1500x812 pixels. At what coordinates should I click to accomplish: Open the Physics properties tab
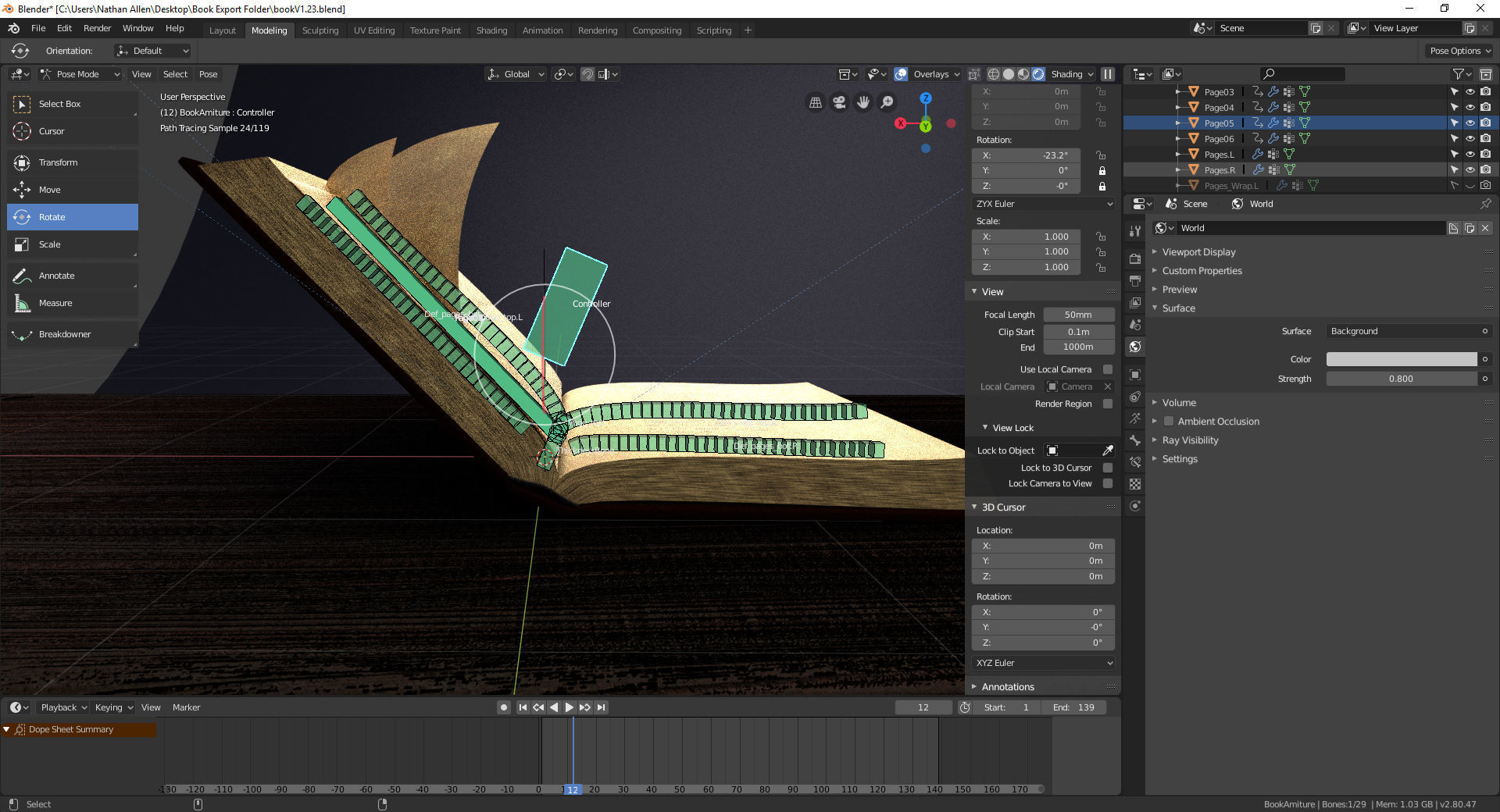pos(1135,397)
